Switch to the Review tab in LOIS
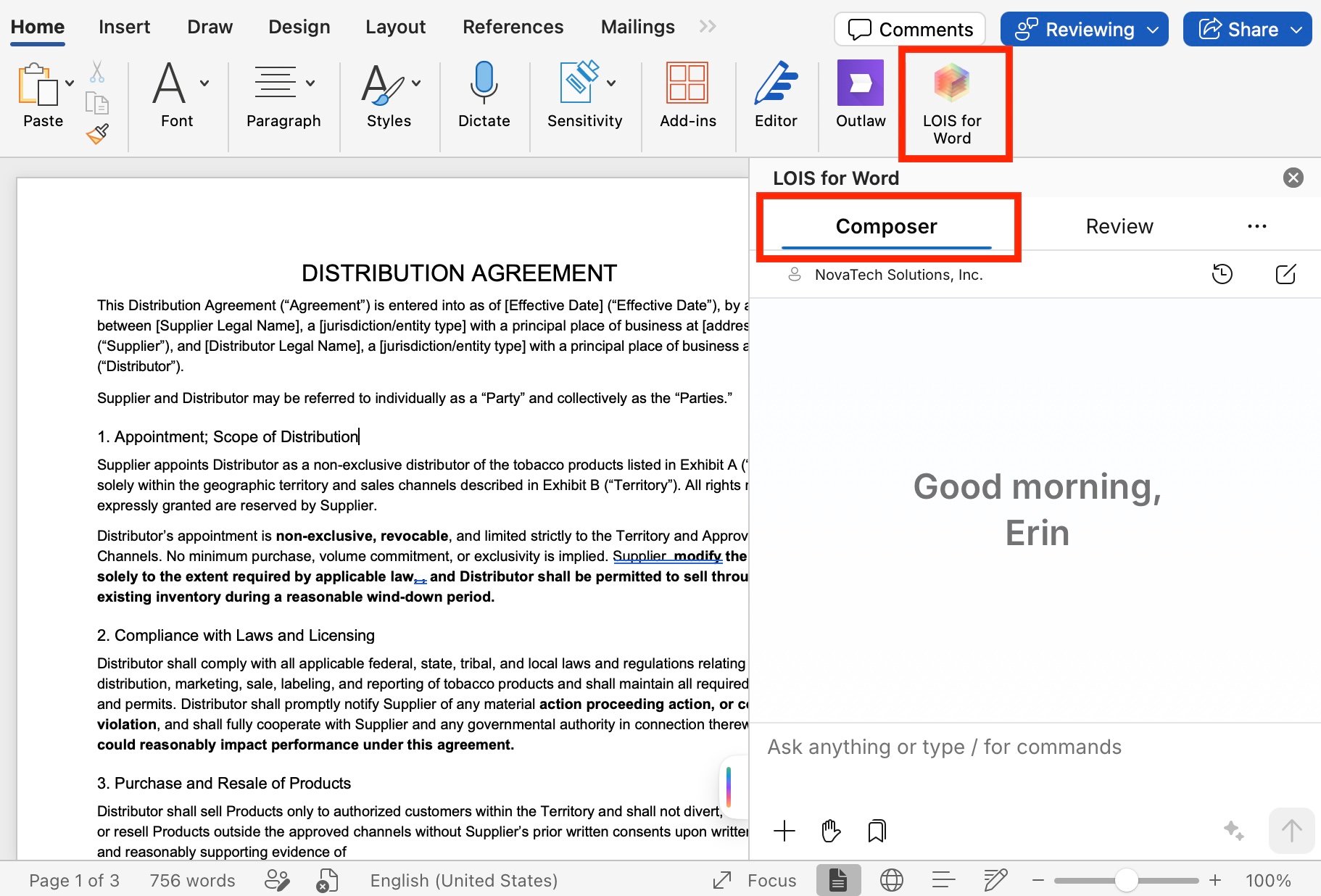 click(x=1119, y=226)
